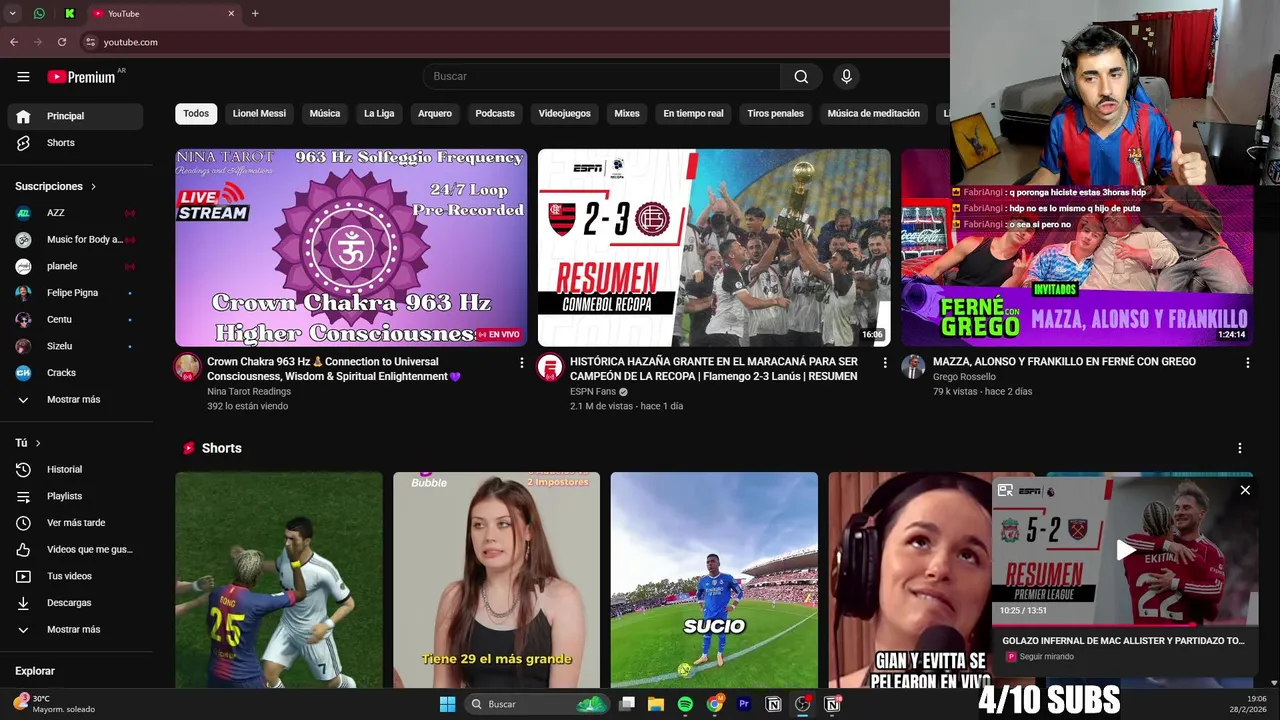Open Shorts in the sidebar
Image resolution: width=1280 pixels, height=720 pixels.
[75, 143]
